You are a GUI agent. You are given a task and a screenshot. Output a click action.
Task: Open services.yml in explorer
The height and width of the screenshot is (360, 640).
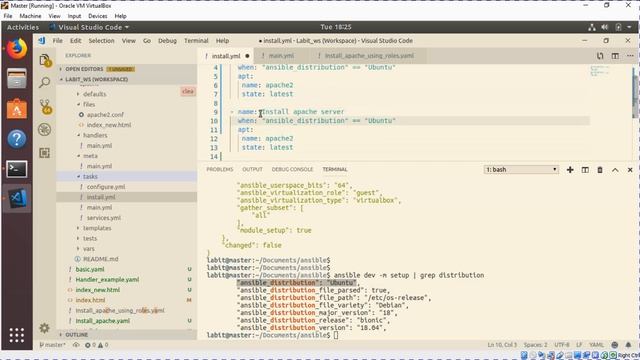tap(104, 218)
